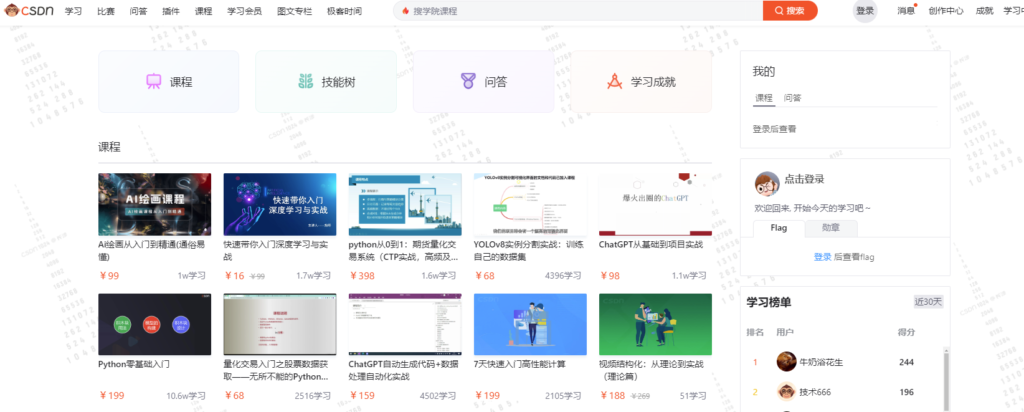Screen dimensions: 1024x412
Task: Click the orange 搜索 button
Action: [x=790, y=11]
